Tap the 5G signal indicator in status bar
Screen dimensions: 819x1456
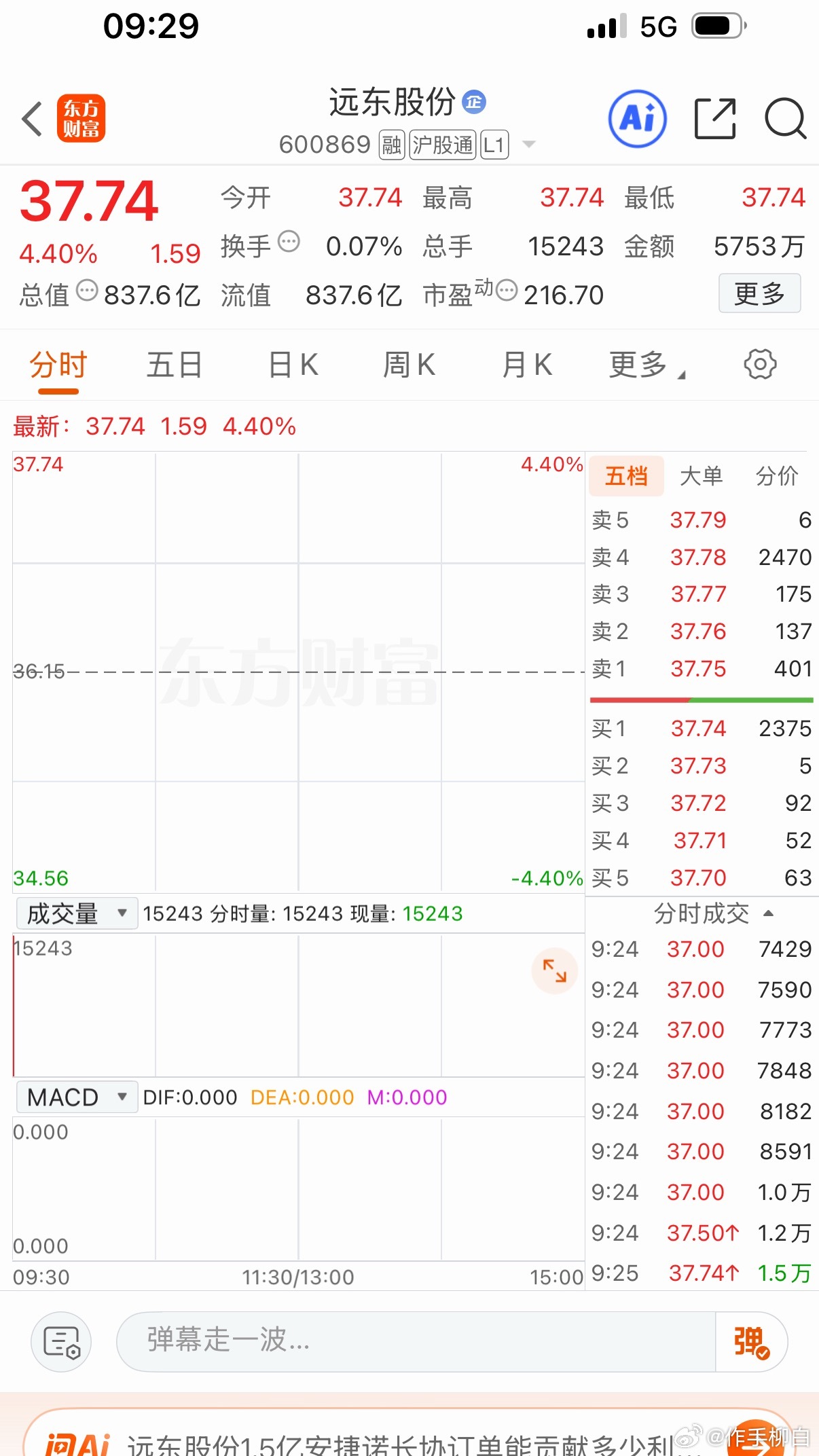(658, 27)
